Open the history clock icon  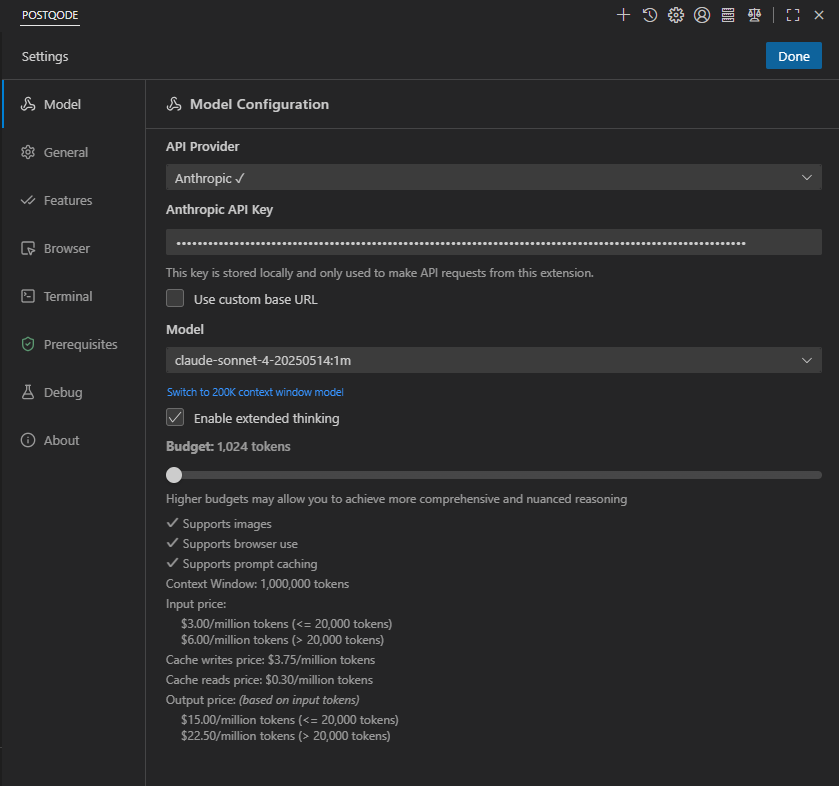coord(650,15)
